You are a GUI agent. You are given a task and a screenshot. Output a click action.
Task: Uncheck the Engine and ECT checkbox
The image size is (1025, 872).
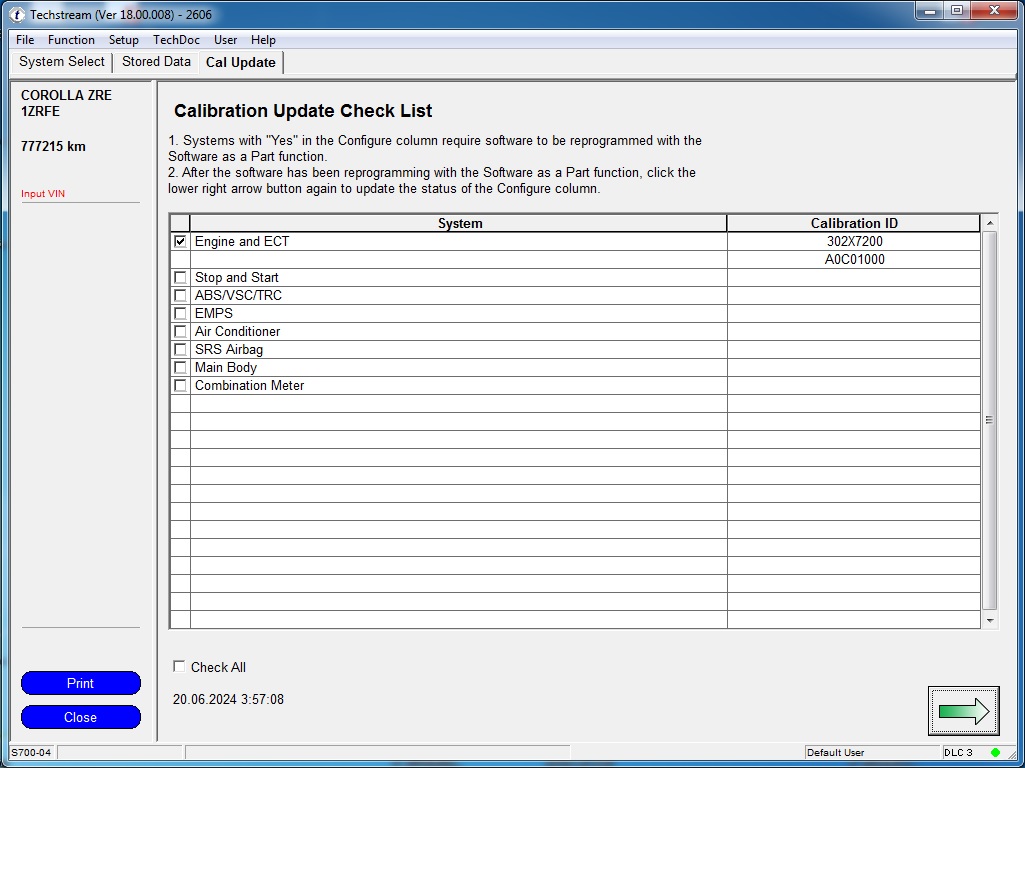180,241
